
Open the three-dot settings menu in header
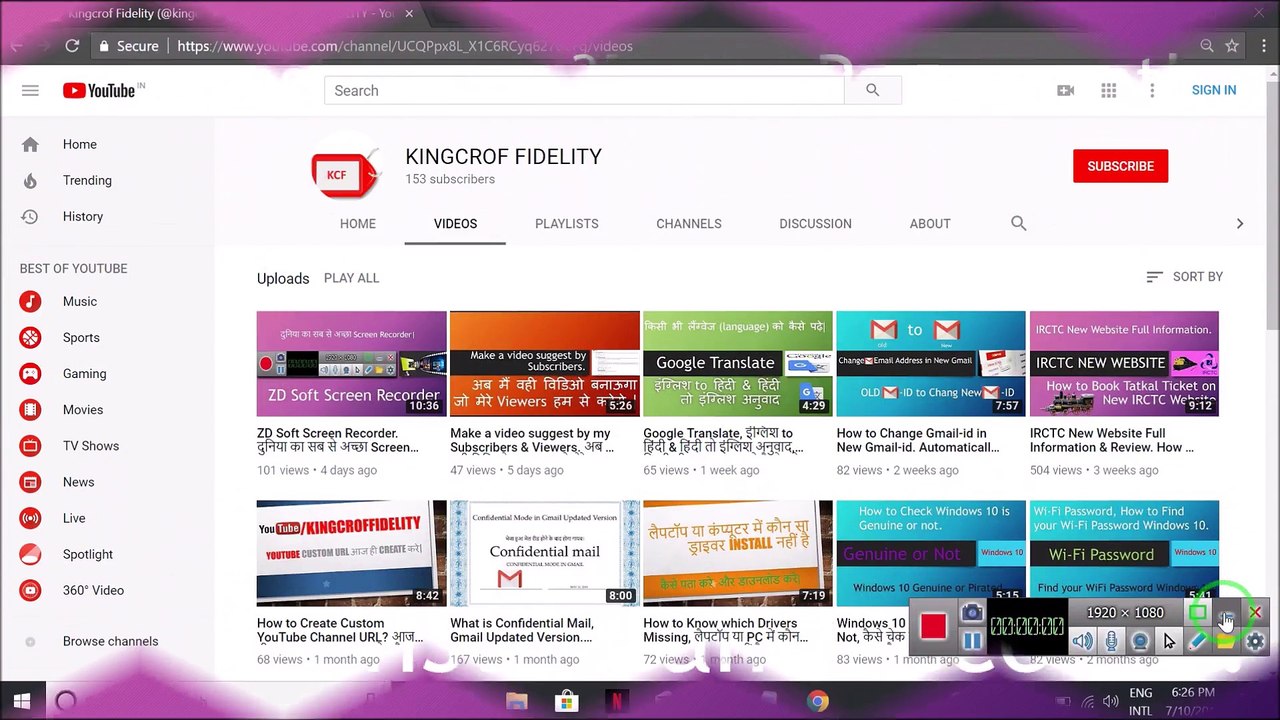1152,90
